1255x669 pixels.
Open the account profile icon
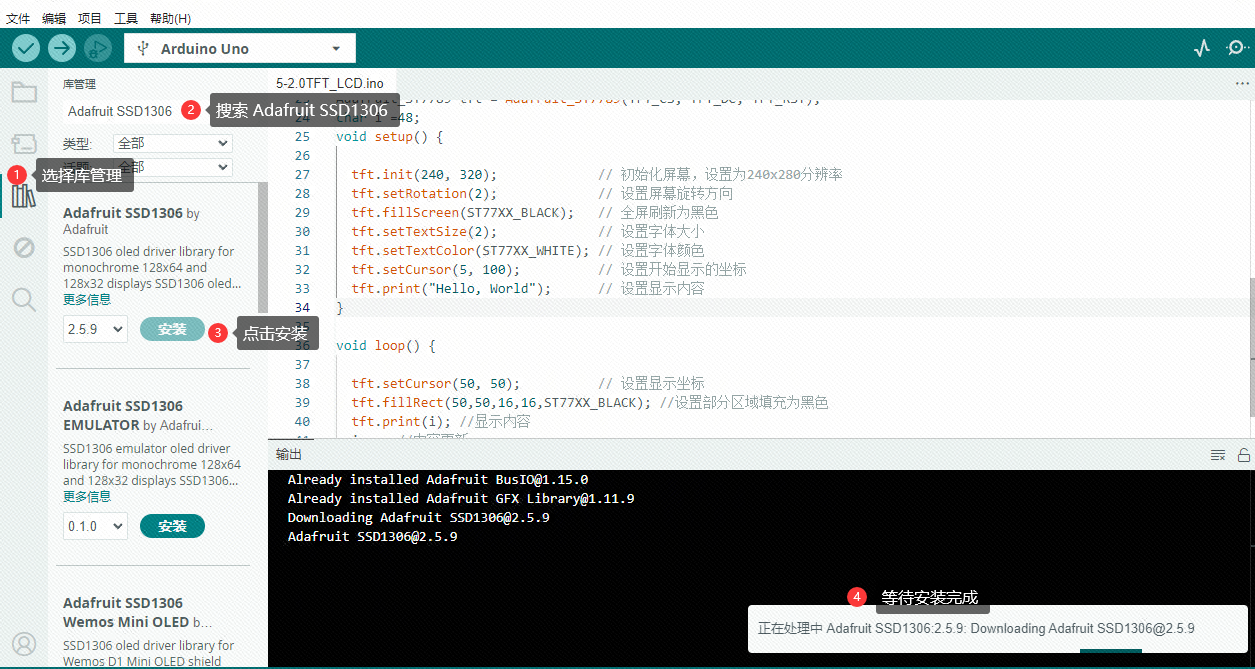pyautogui.click(x=24, y=643)
